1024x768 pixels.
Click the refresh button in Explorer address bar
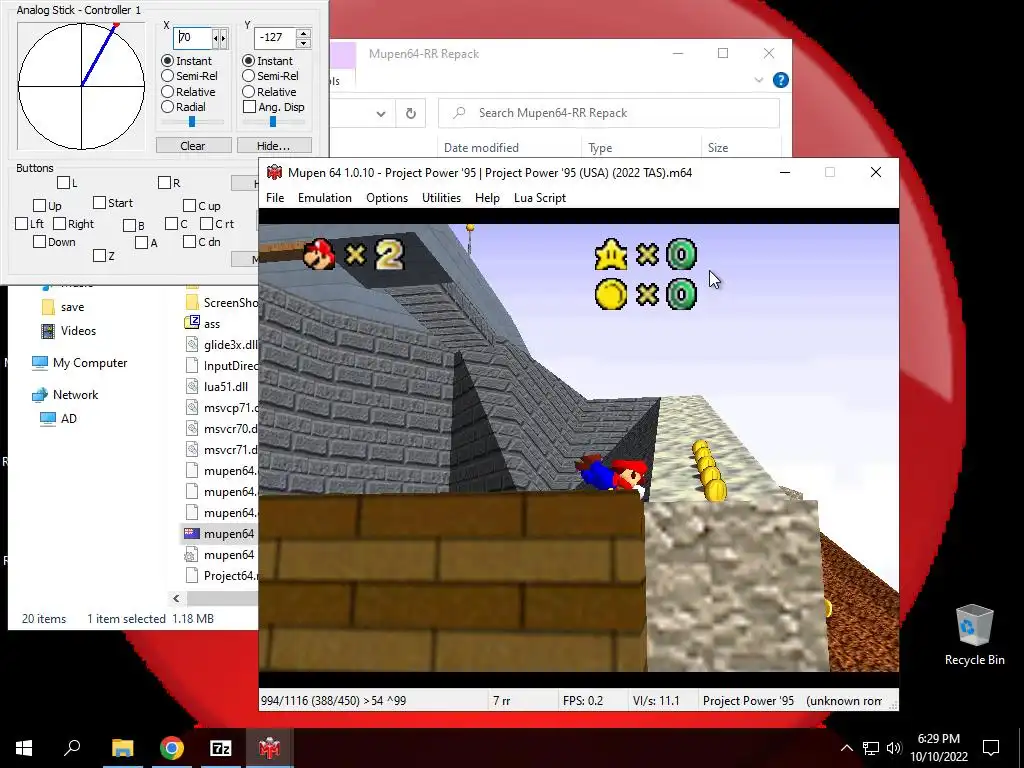click(411, 114)
